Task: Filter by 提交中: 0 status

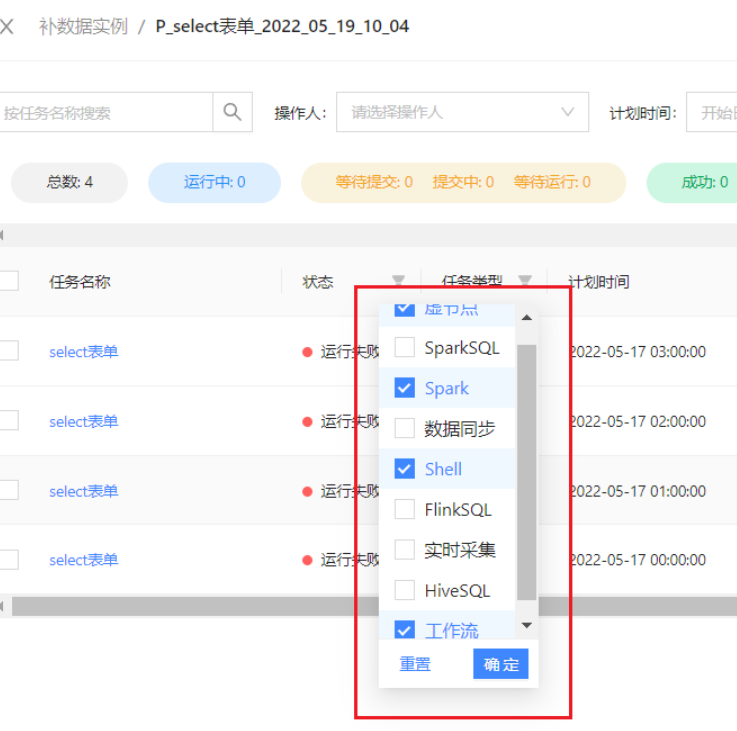Action: (x=463, y=182)
